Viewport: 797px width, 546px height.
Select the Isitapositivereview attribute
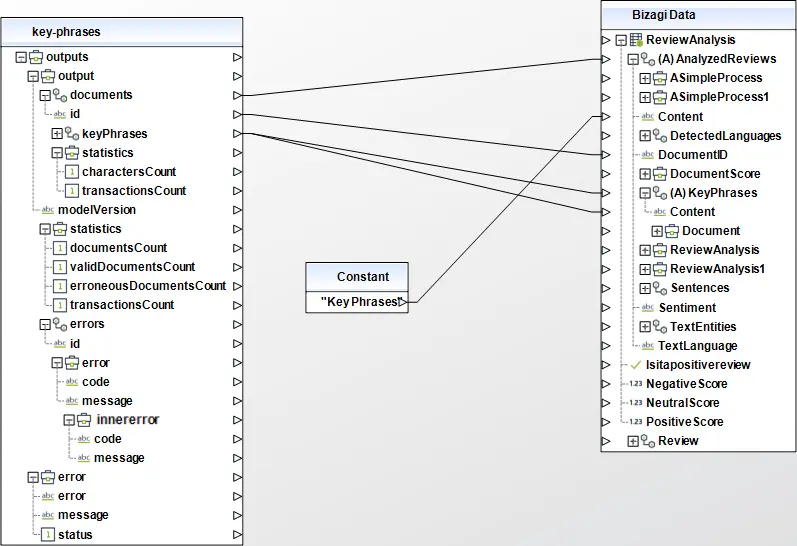pos(698,365)
